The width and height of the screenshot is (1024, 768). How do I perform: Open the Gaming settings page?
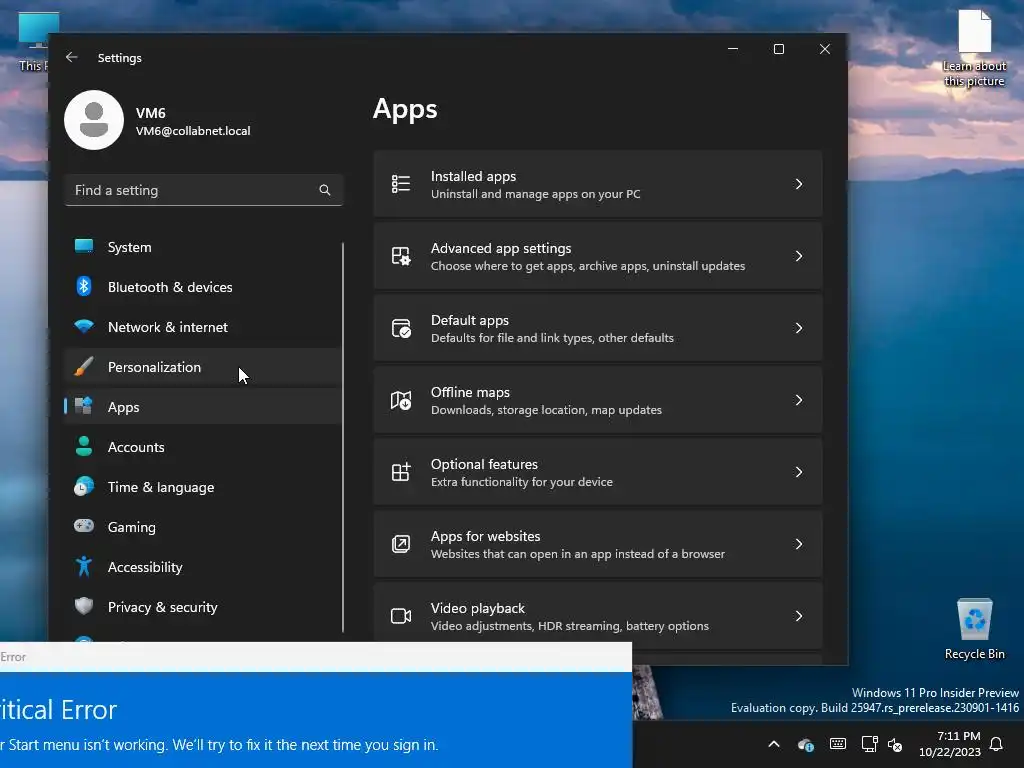coord(202,527)
